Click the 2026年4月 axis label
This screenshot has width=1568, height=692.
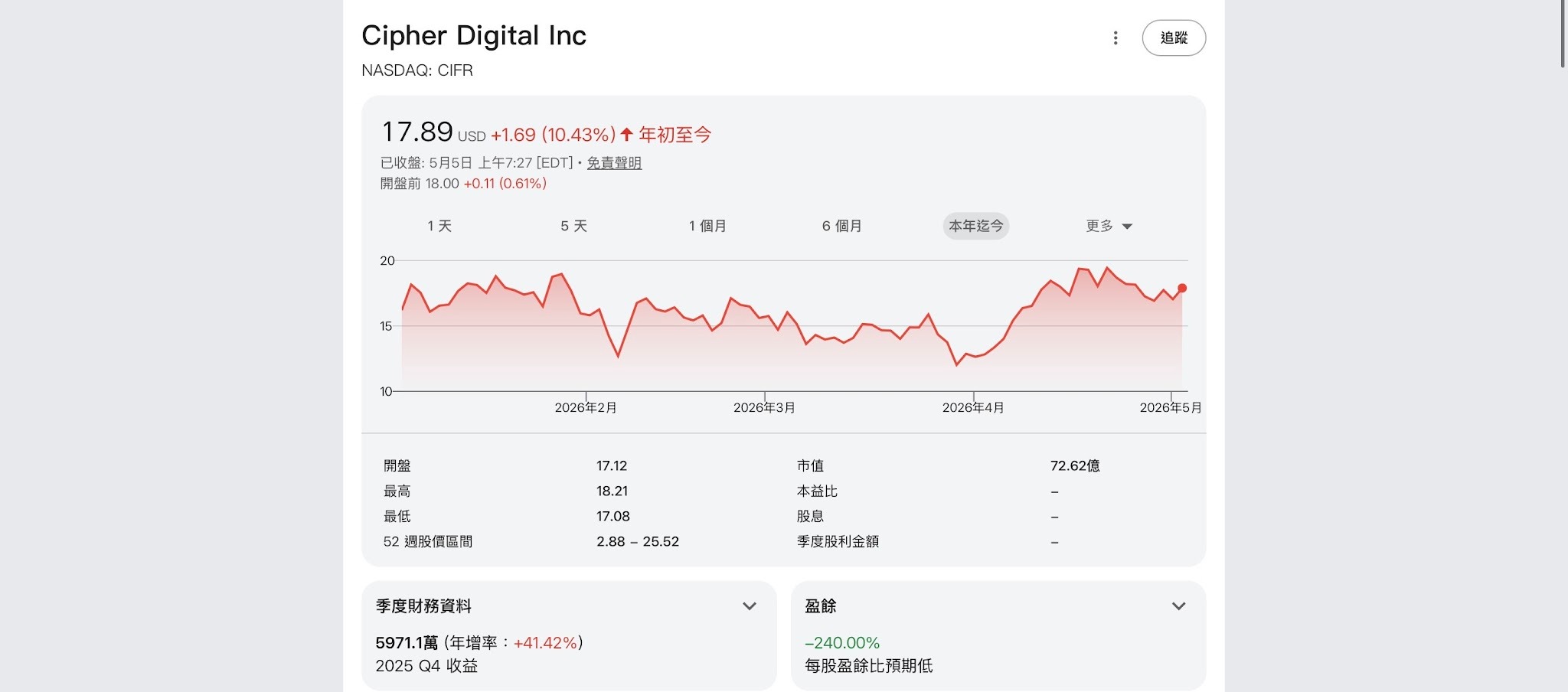[x=973, y=407]
